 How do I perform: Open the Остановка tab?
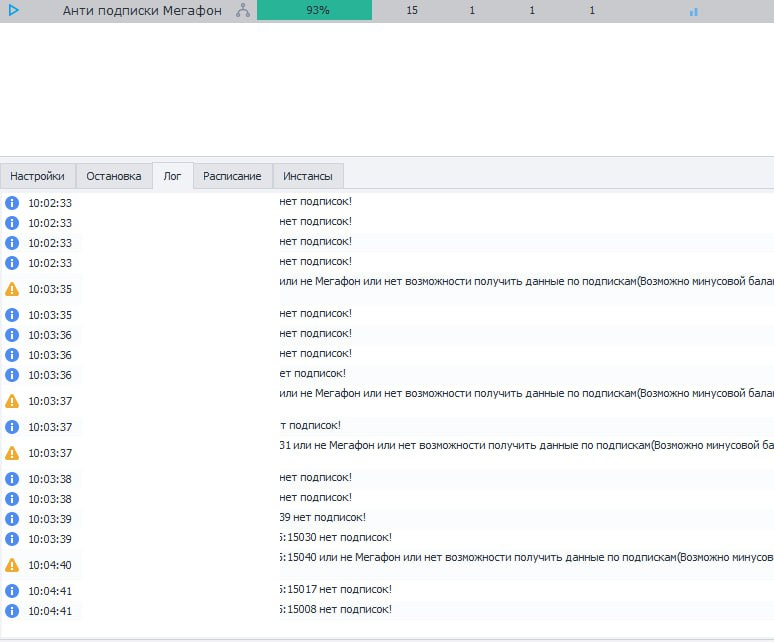114,176
